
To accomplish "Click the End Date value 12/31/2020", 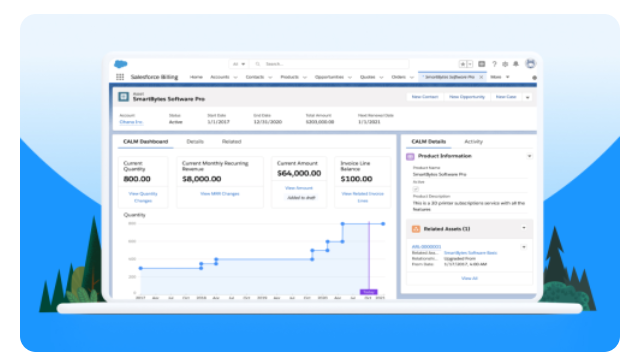I will coord(268,122).
